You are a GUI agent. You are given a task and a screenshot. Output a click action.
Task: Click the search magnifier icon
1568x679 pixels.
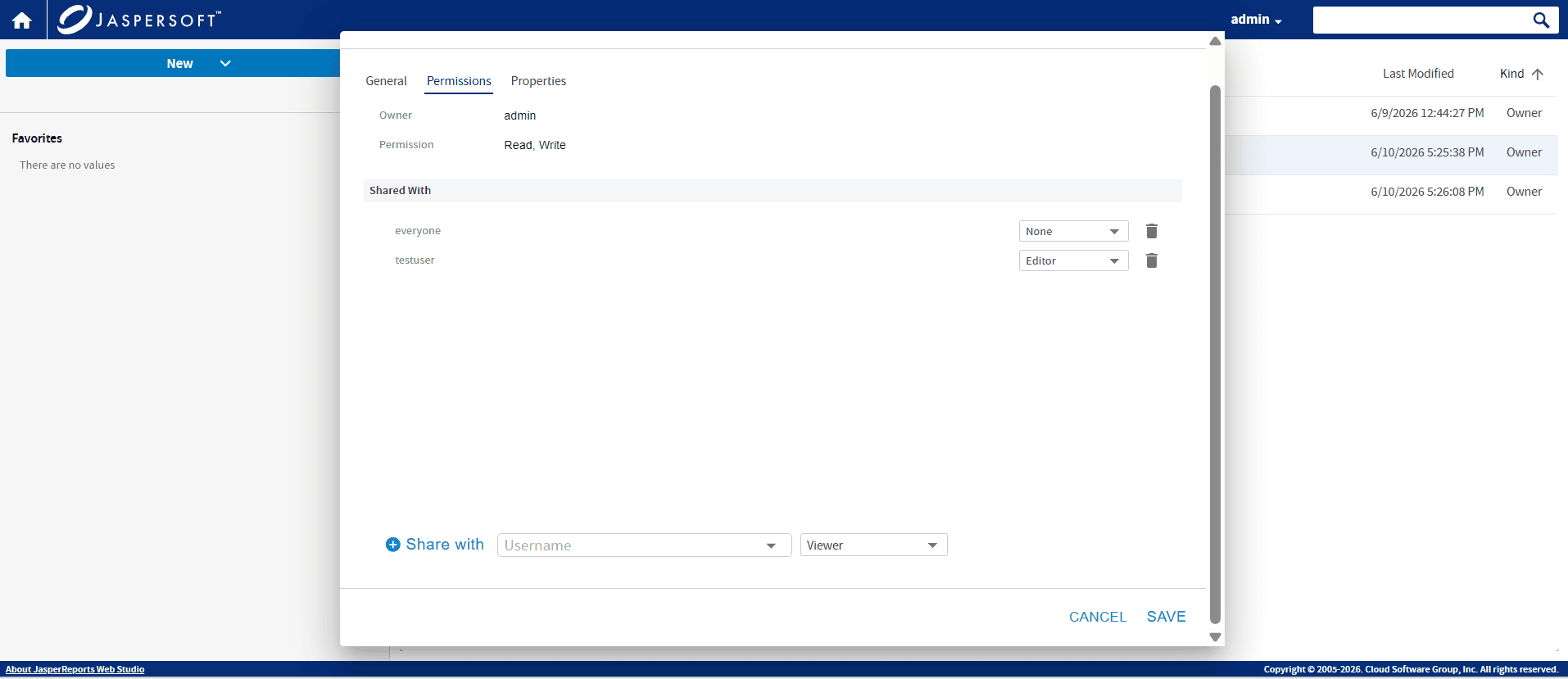click(1541, 20)
